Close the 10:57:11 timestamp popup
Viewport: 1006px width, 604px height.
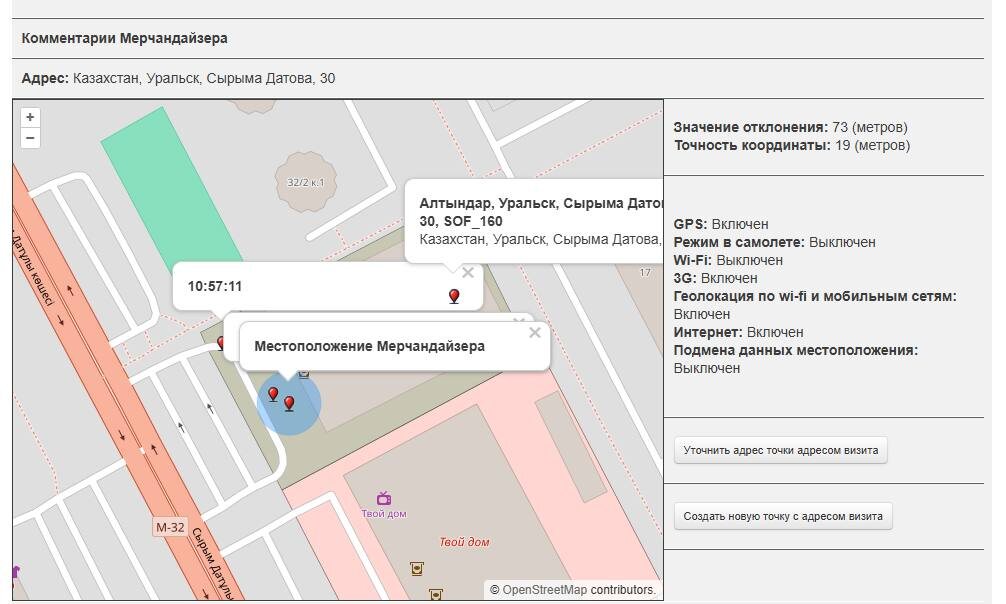(x=468, y=273)
